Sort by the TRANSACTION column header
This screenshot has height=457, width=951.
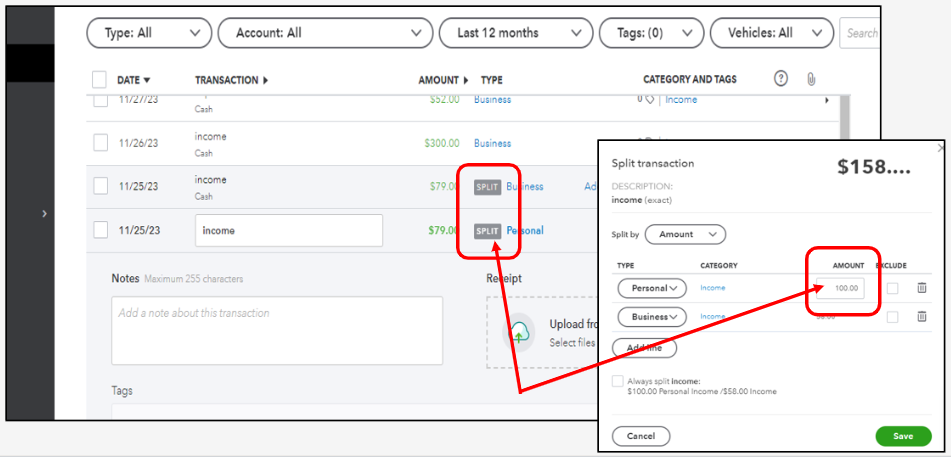pyautogui.click(x=232, y=80)
